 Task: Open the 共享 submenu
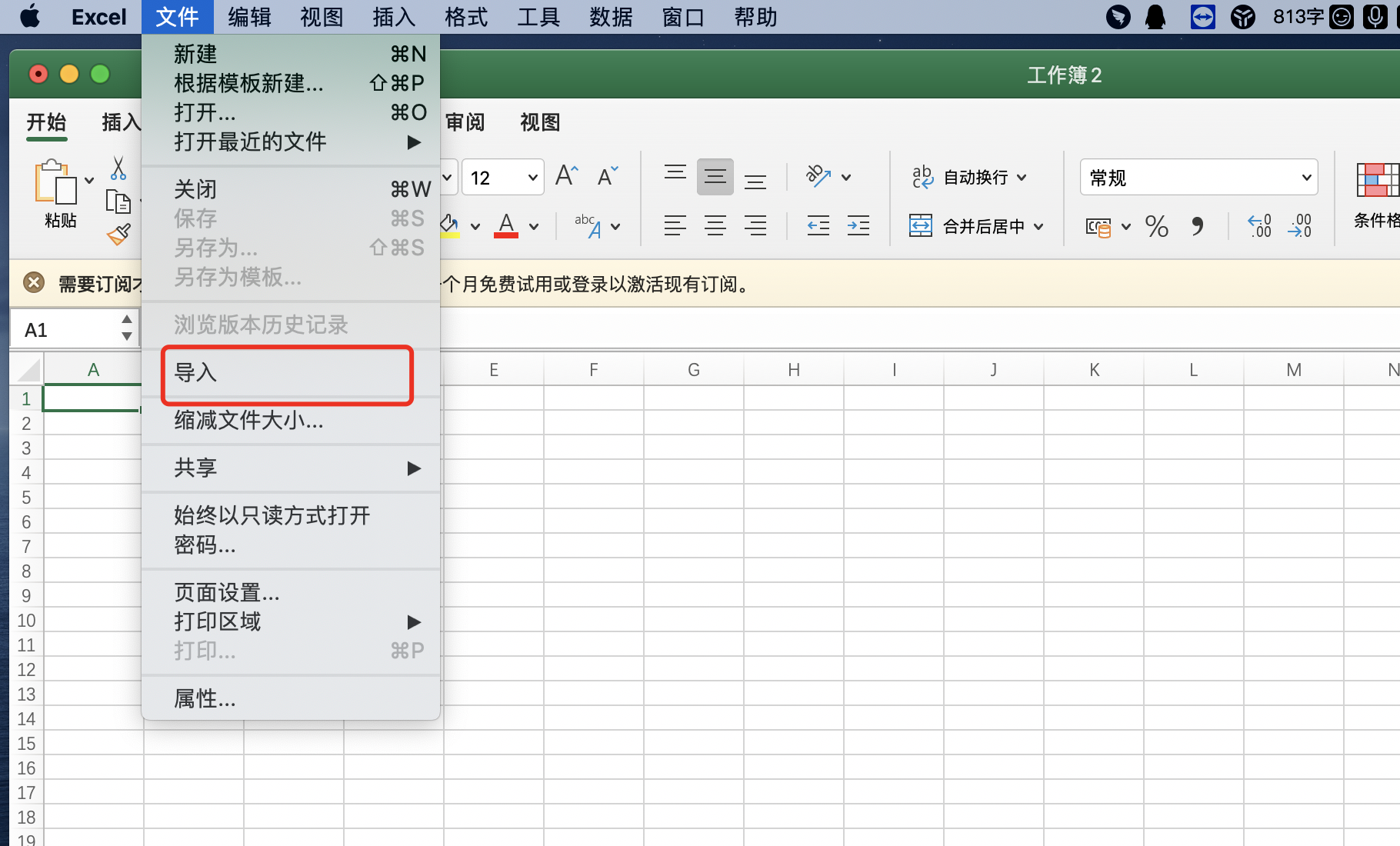[291, 468]
